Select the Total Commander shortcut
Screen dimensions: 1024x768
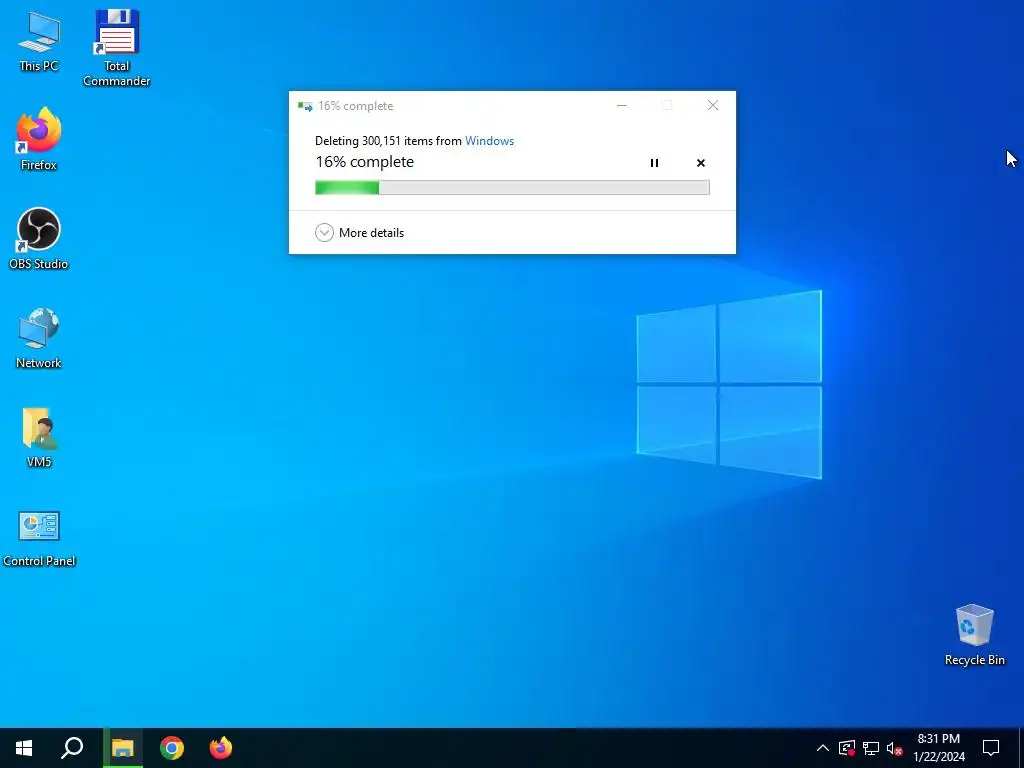(x=116, y=47)
